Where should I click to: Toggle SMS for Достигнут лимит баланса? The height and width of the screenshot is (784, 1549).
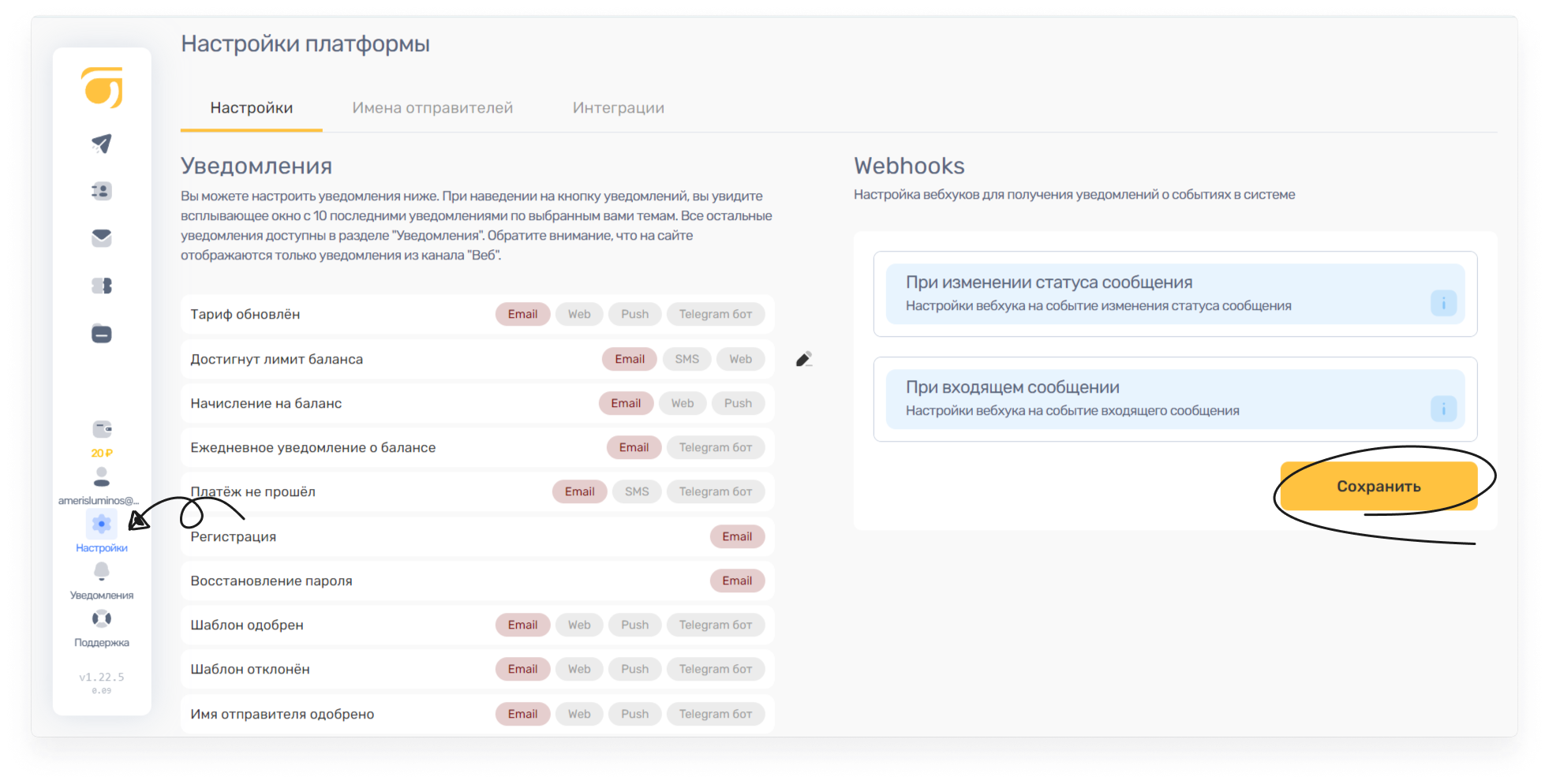coord(687,359)
